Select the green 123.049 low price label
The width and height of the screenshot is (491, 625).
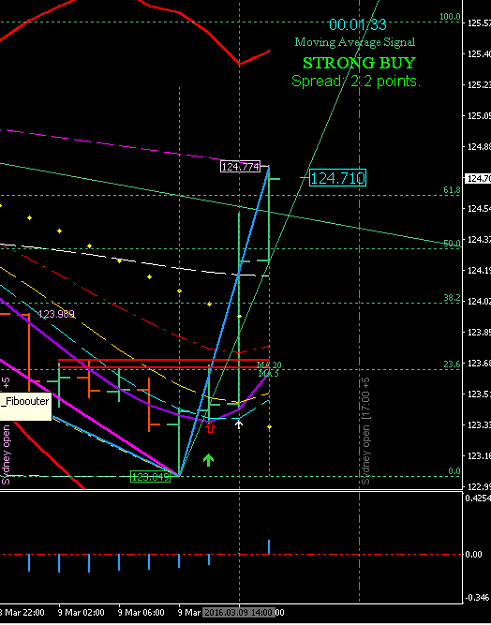(x=150, y=477)
